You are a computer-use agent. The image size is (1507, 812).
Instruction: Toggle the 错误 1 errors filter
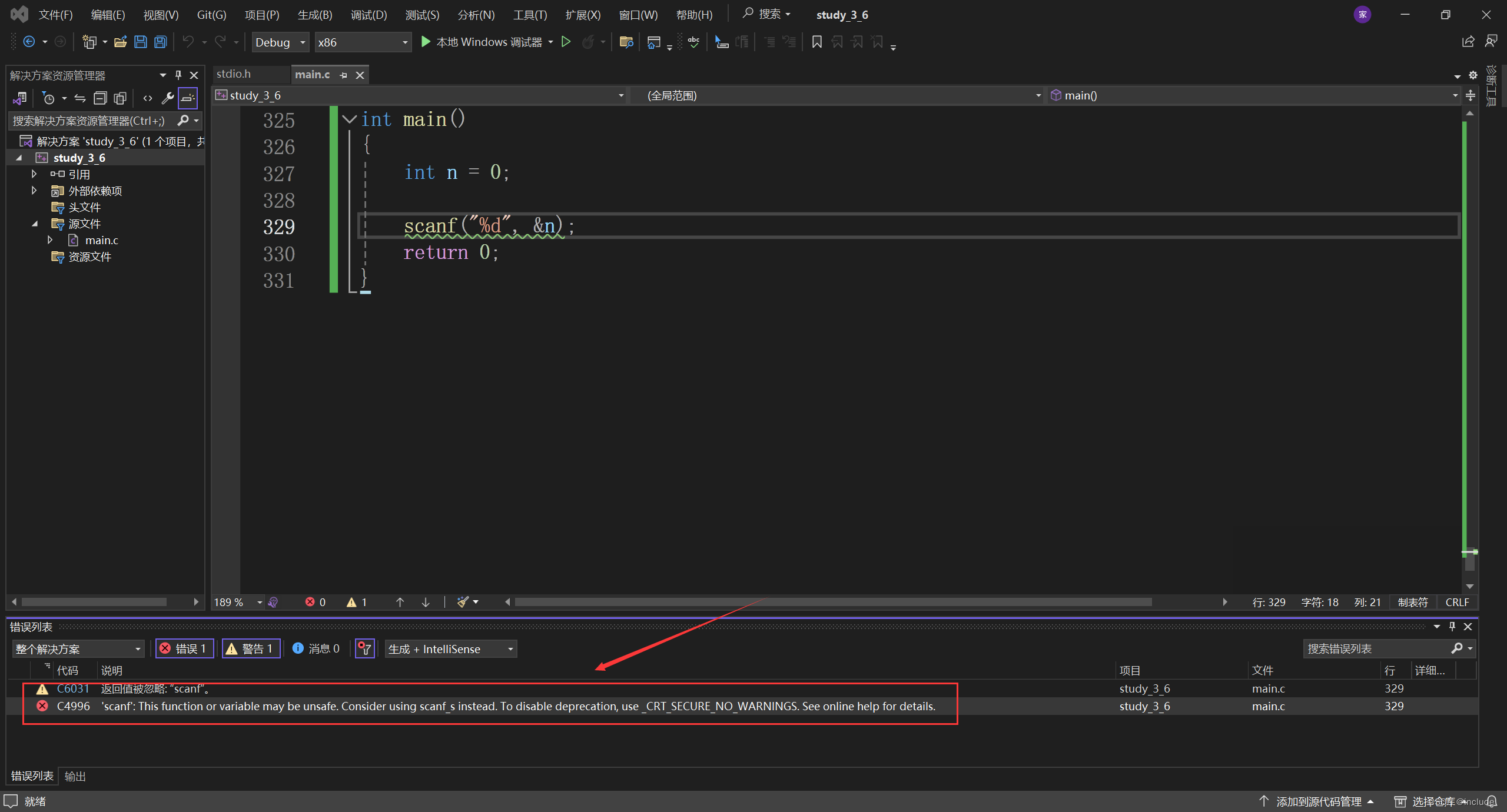184,648
